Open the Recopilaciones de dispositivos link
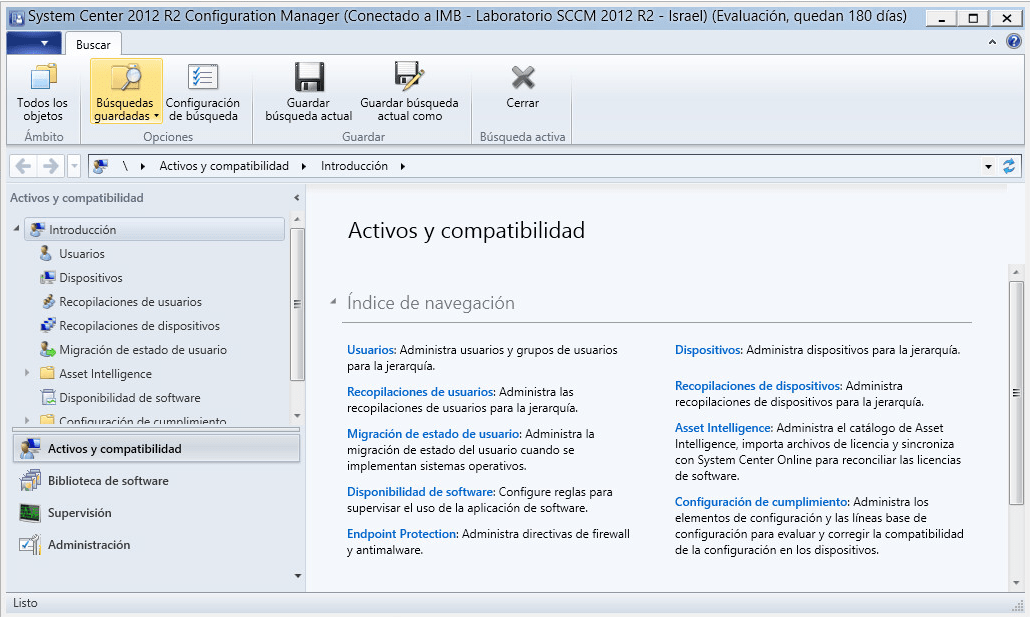This screenshot has height=617, width=1030. (x=758, y=385)
